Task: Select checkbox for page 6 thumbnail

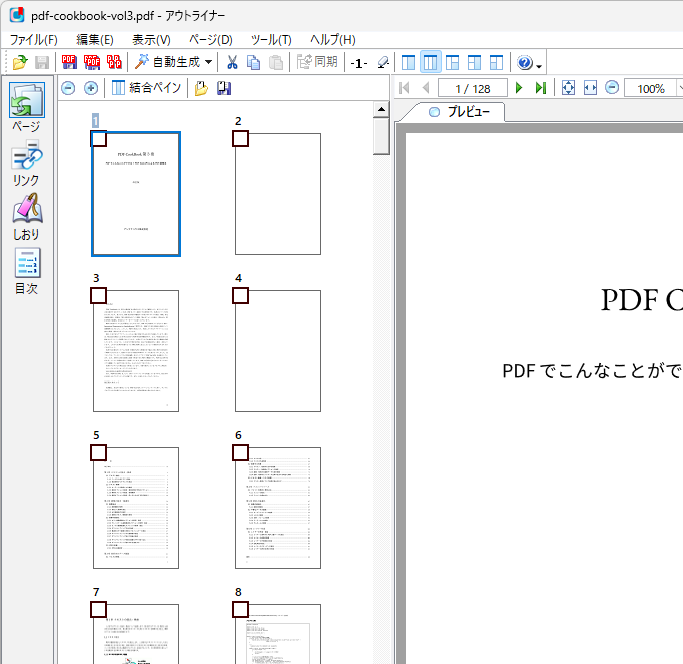Action: click(x=240, y=452)
